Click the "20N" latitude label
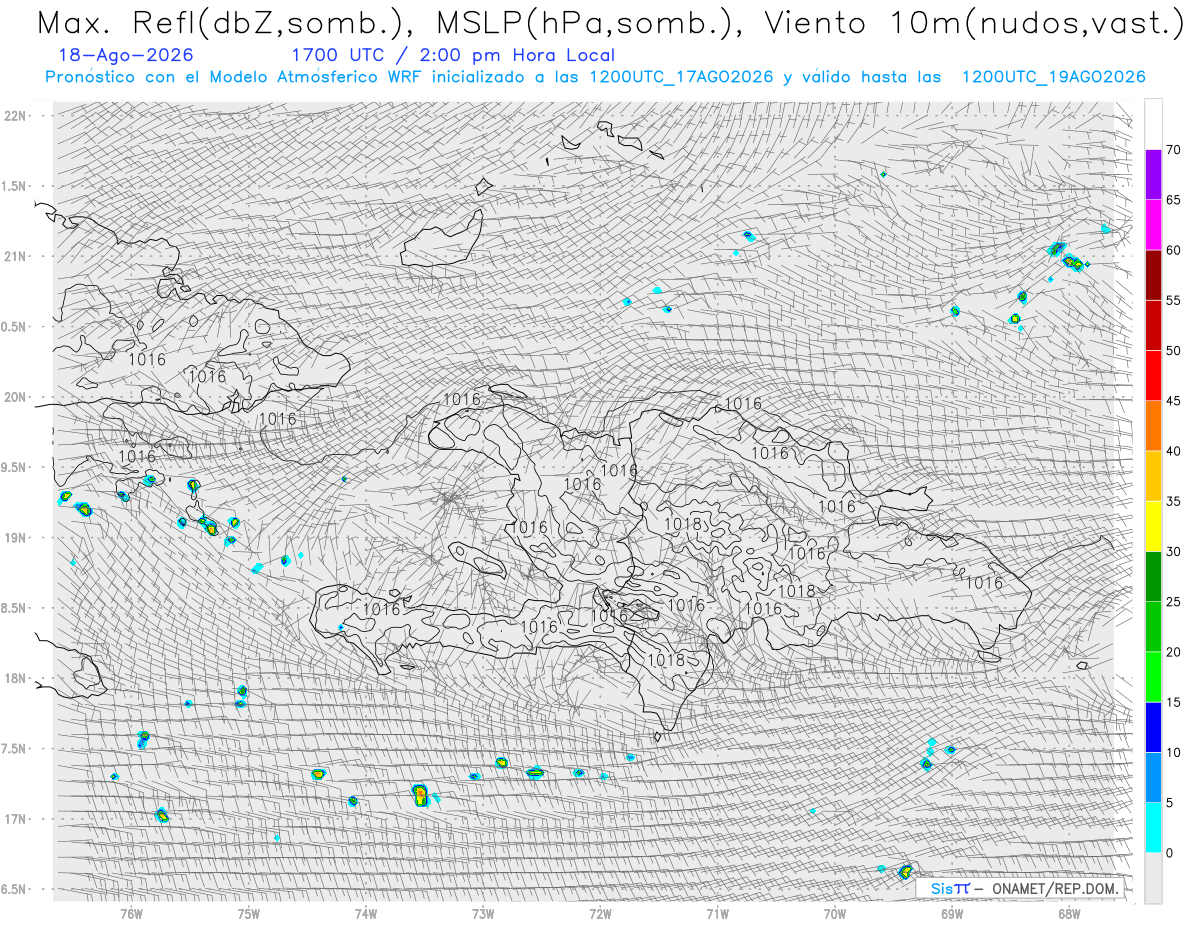 coord(16,397)
